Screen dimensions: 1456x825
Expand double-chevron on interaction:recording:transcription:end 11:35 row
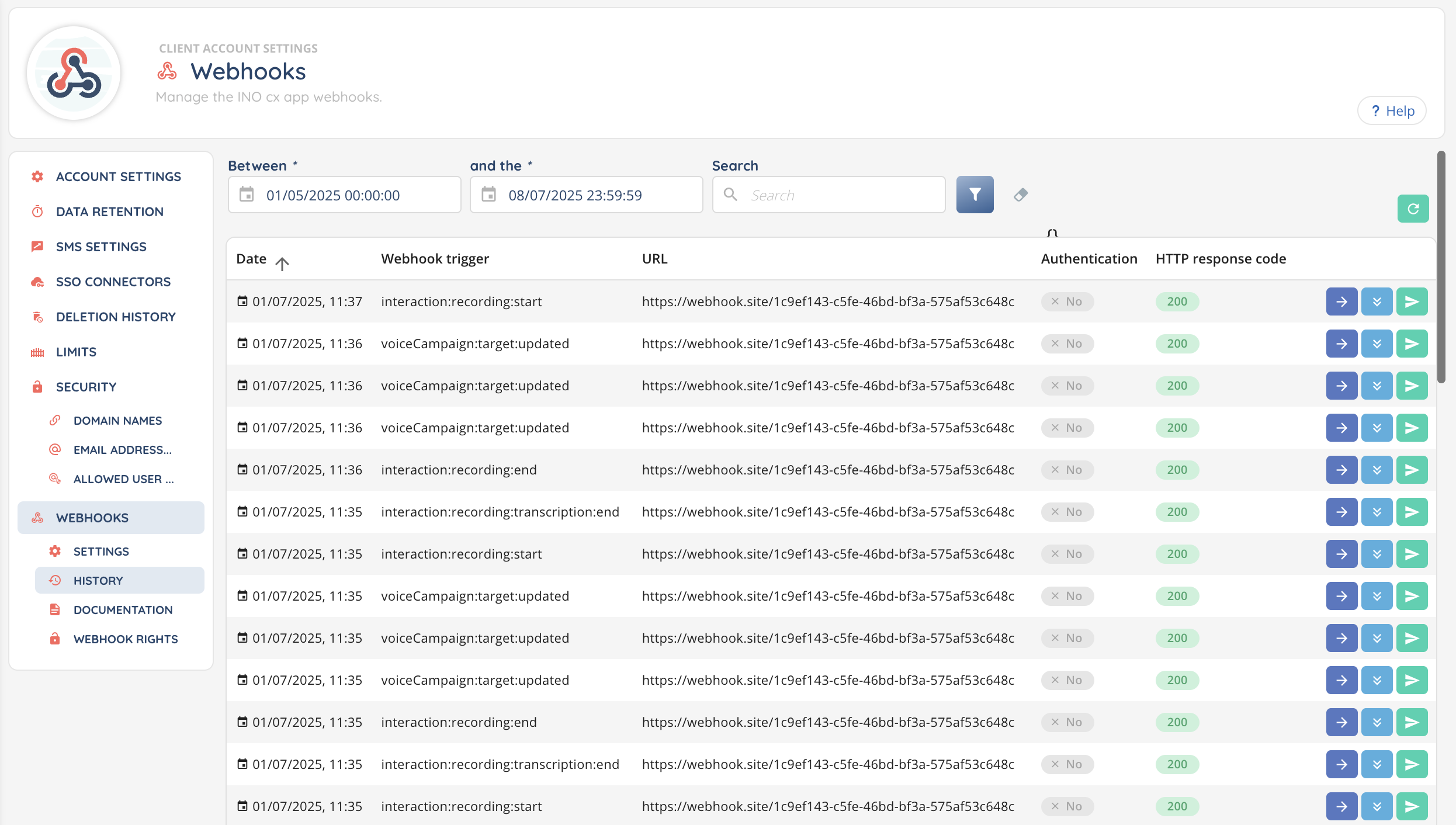click(x=1377, y=512)
